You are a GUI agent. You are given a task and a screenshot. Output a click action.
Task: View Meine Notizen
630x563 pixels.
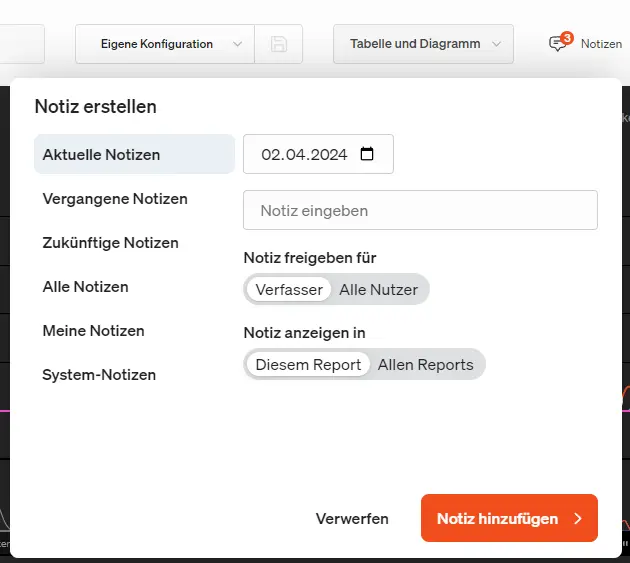point(94,331)
